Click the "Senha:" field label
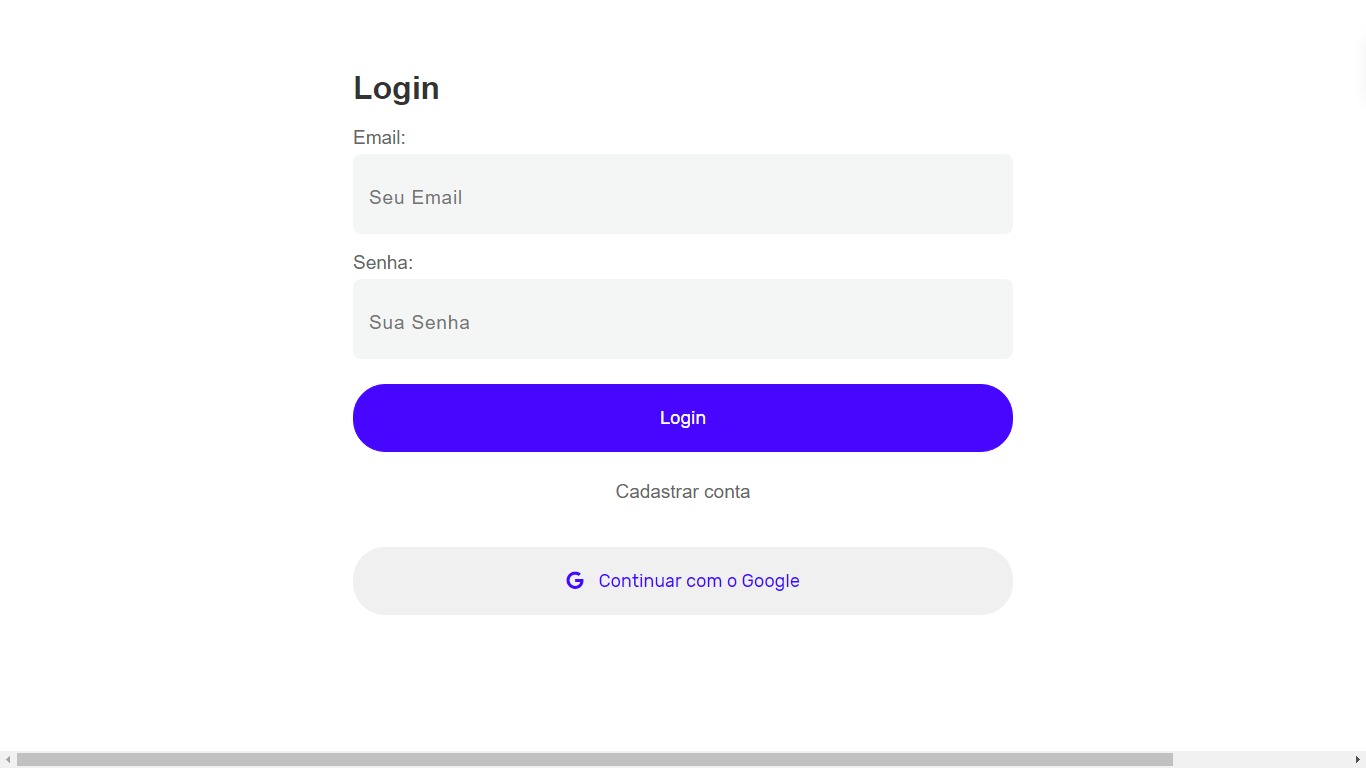Image resolution: width=1366 pixels, height=768 pixels. coord(383,263)
